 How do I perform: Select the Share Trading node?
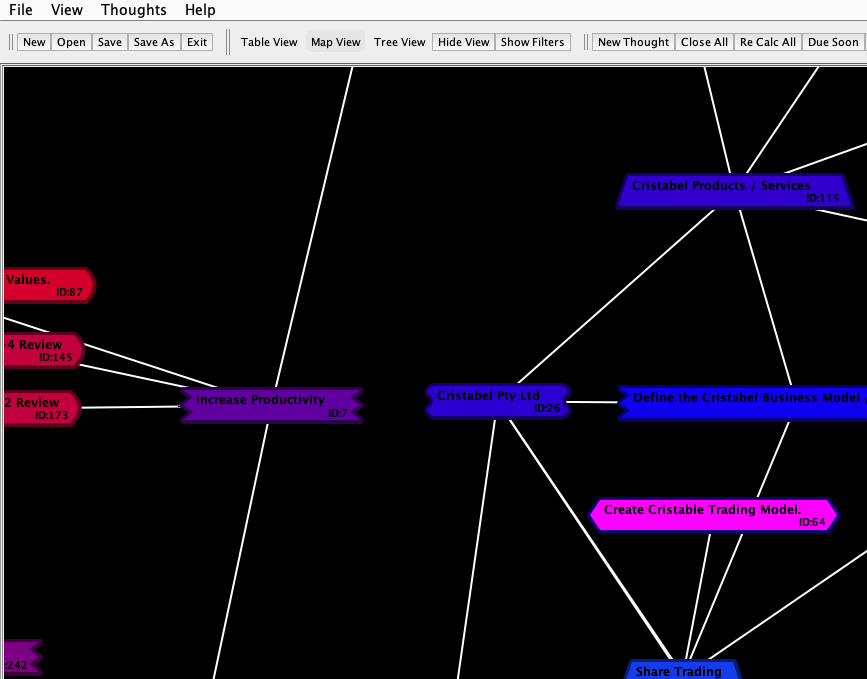coord(683,670)
